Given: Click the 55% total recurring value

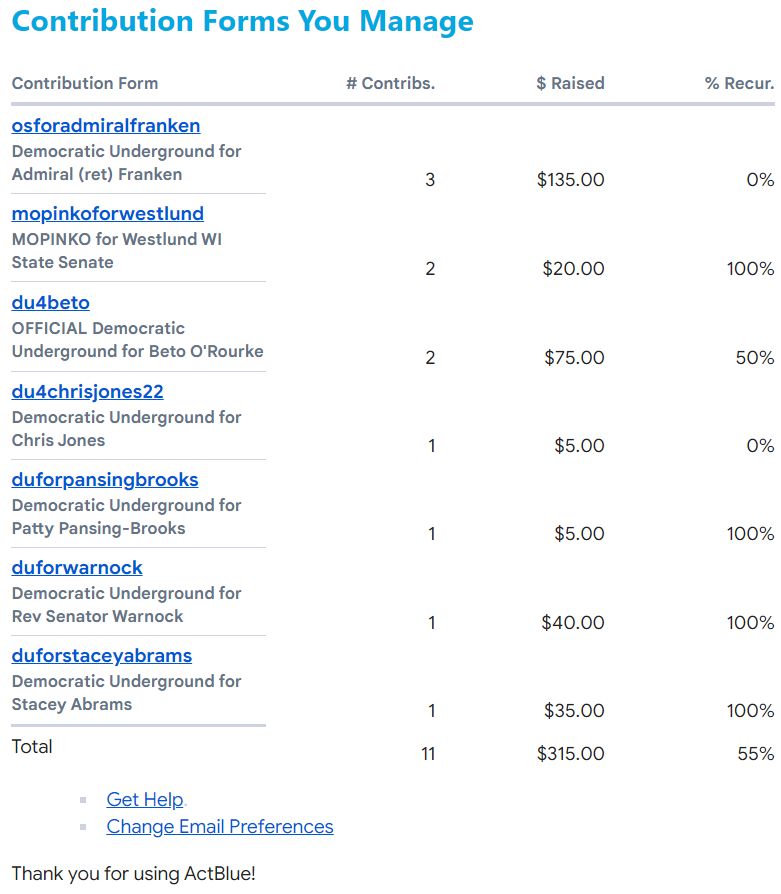Looking at the screenshot, I should tap(756, 754).
